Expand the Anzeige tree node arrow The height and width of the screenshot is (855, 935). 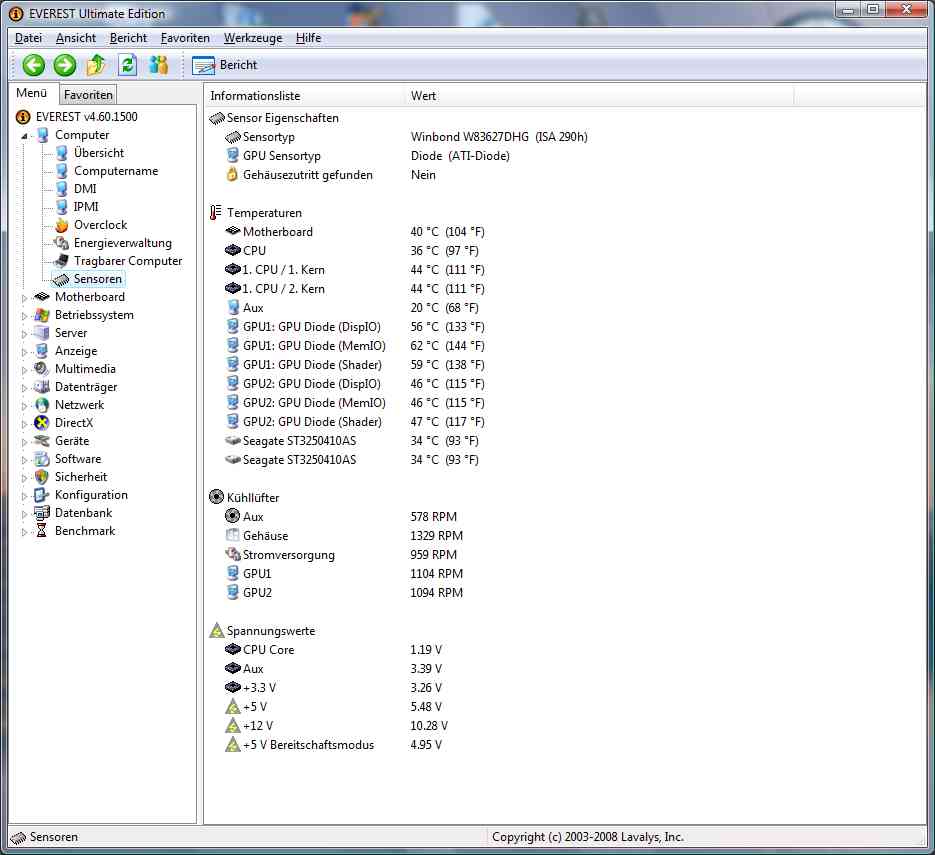point(24,352)
